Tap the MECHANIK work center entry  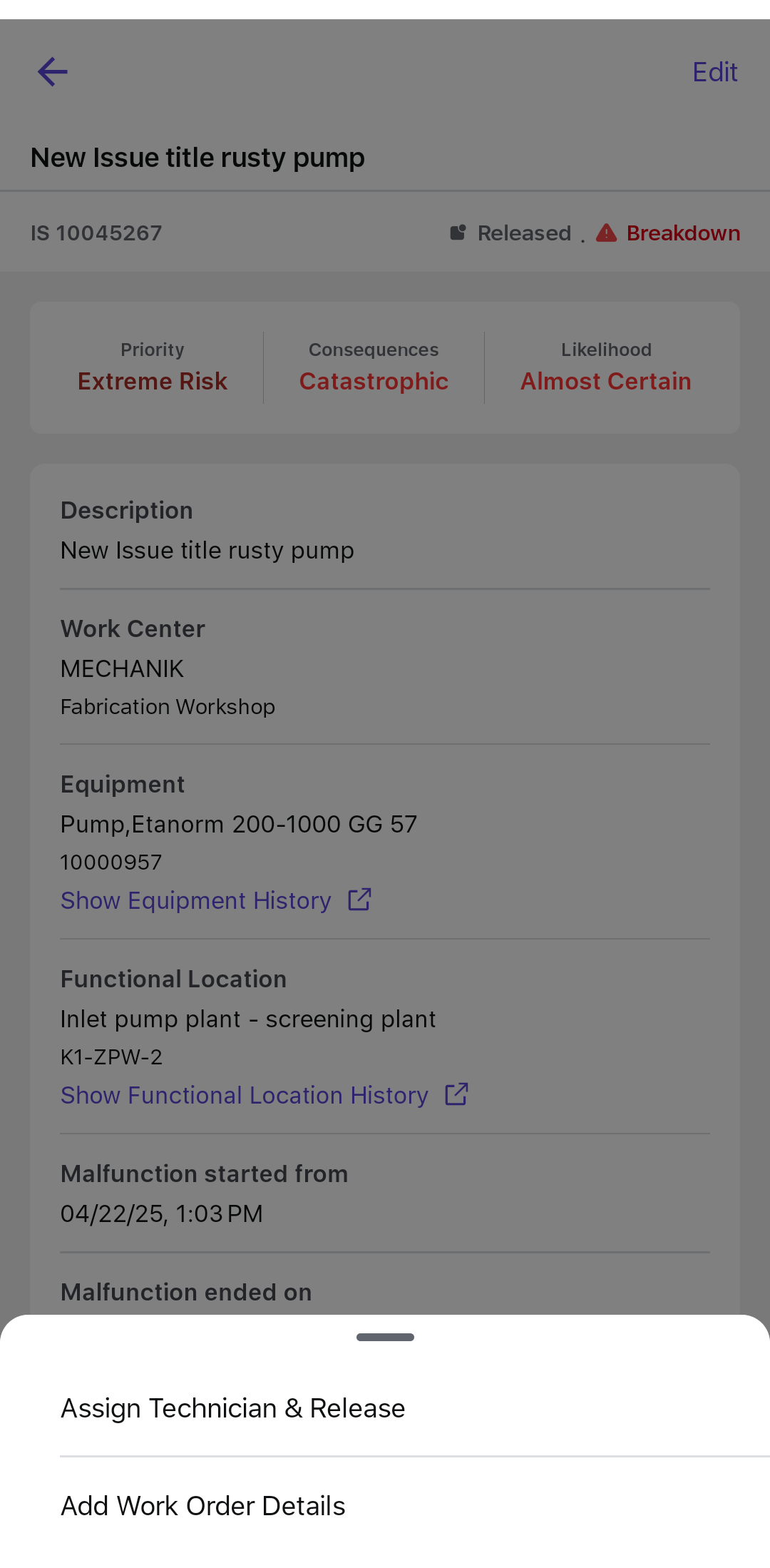(123, 668)
